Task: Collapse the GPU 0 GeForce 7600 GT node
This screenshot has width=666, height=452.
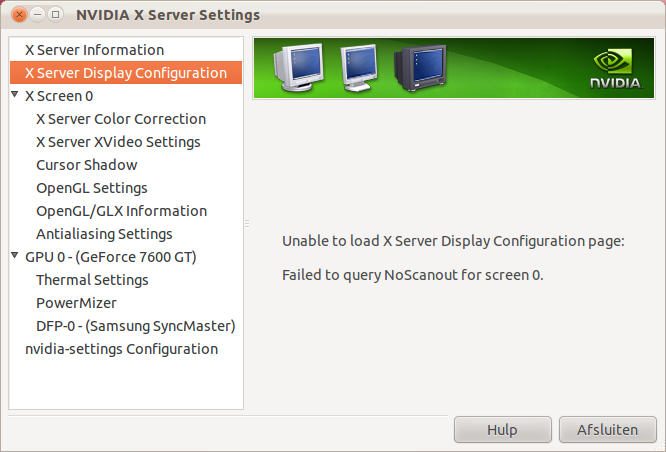Action: [15, 256]
